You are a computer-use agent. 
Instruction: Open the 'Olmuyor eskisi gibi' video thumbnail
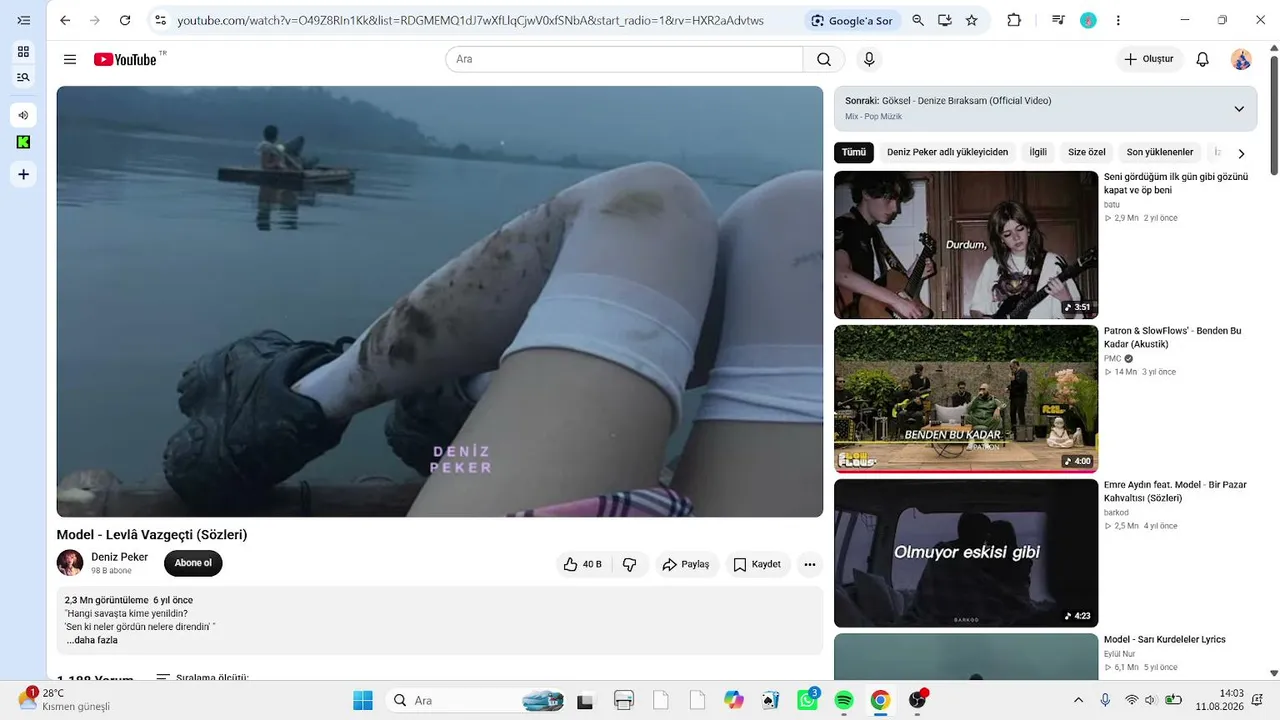pyautogui.click(x=966, y=553)
